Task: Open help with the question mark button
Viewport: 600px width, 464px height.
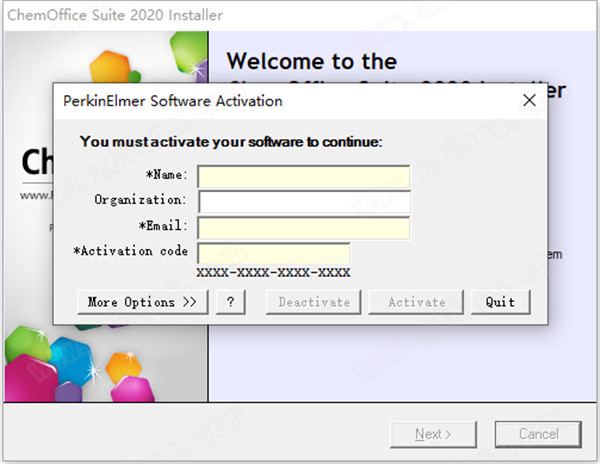Action: (230, 302)
